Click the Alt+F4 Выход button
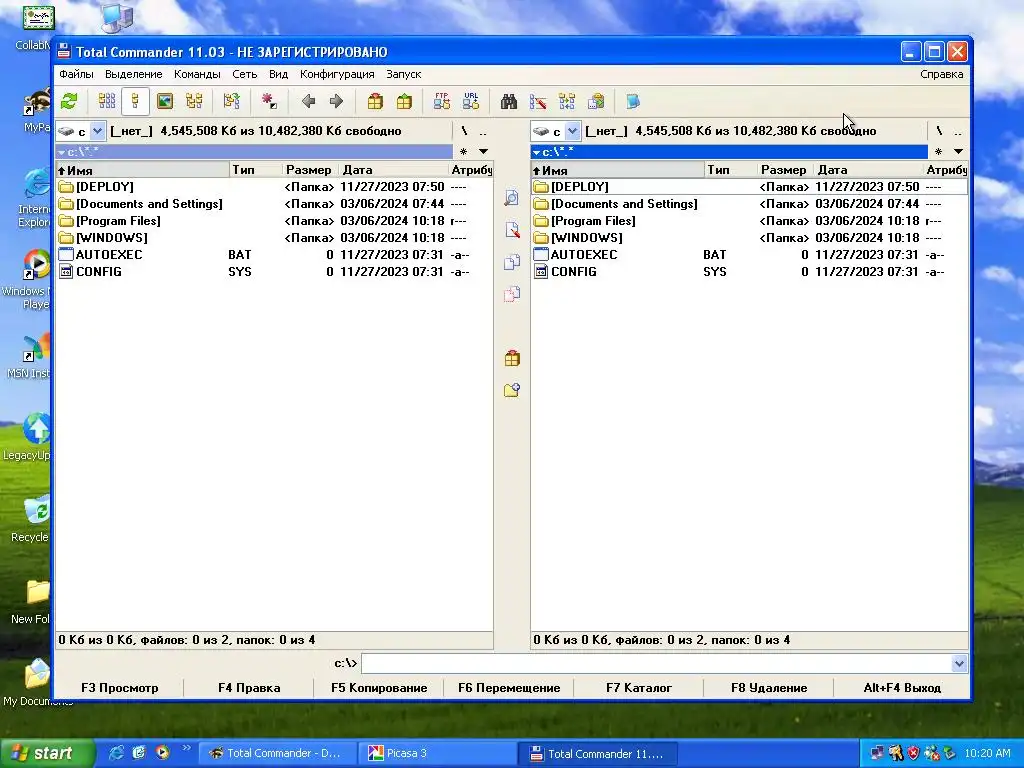The width and height of the screenshot is (1024, 768). (x=902, y=688)
